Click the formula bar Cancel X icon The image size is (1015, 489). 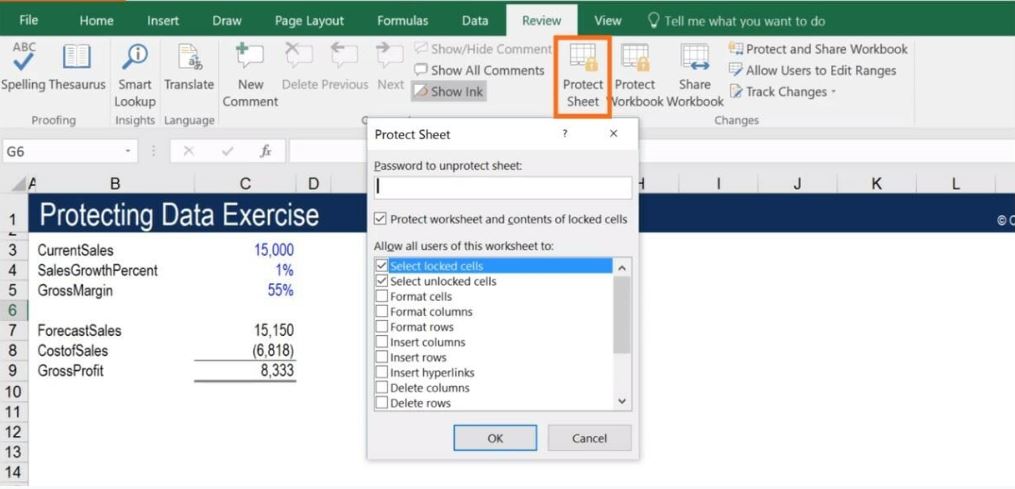(x=188, y=152)
